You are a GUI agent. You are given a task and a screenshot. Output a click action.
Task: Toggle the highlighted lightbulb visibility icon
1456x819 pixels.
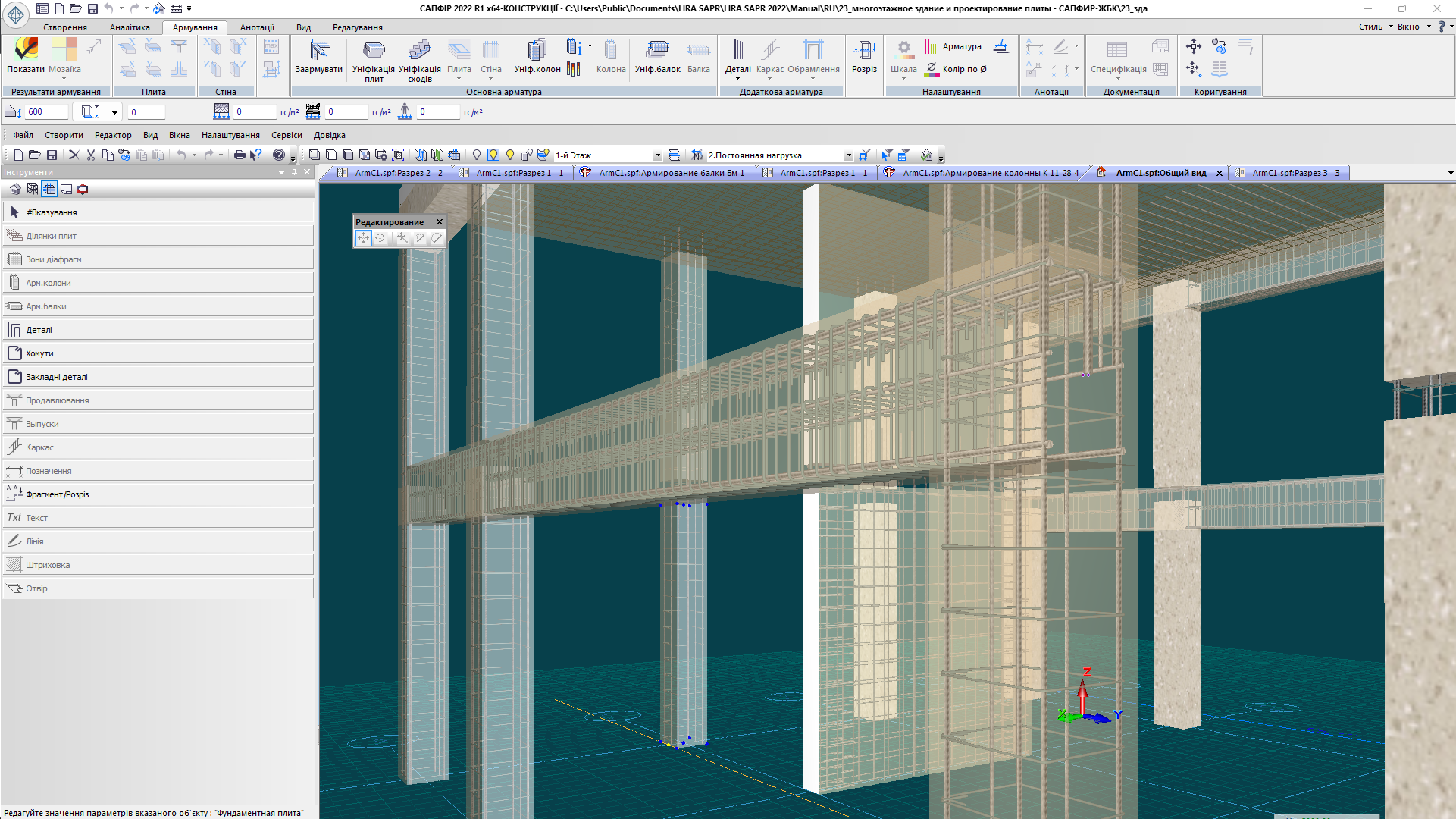pyautogui.click(x=493, y=155)
